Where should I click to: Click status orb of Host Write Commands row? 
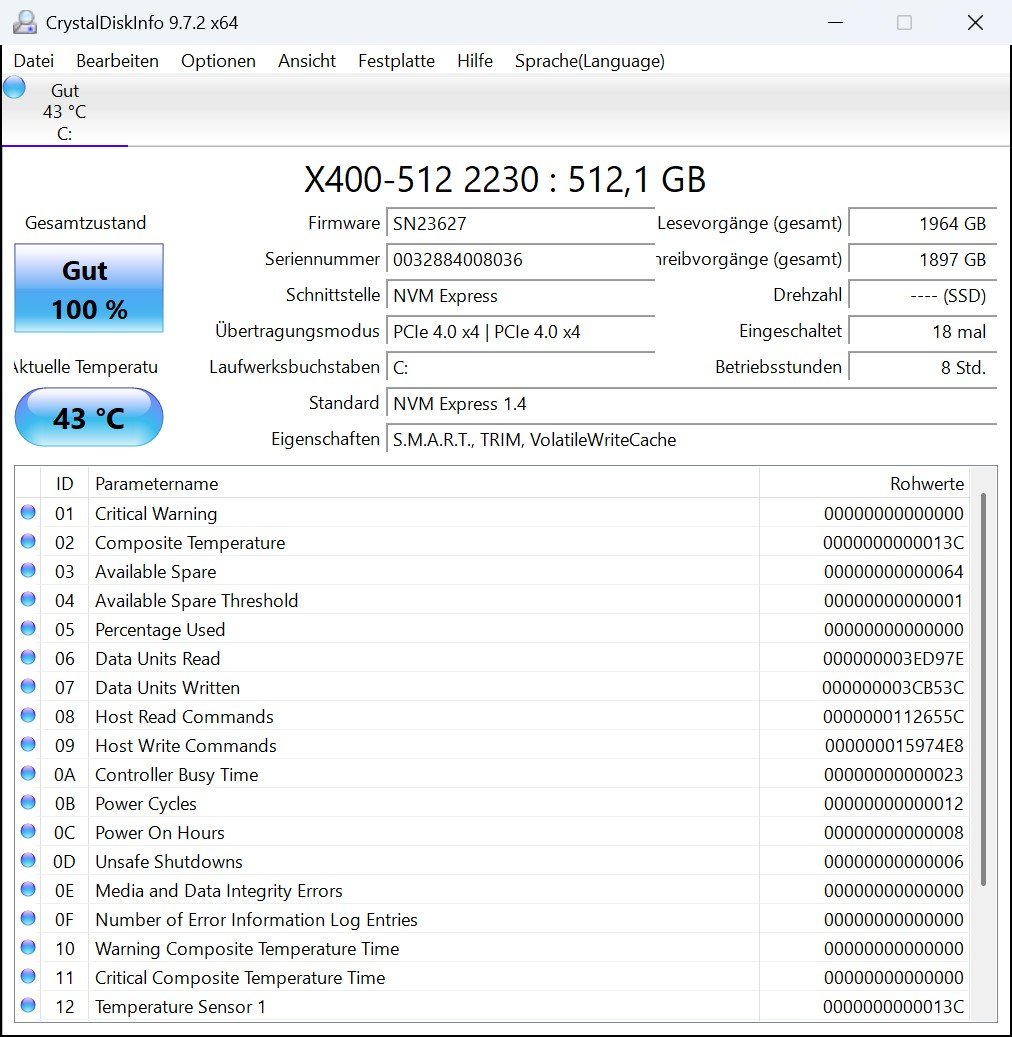[28, 745]
